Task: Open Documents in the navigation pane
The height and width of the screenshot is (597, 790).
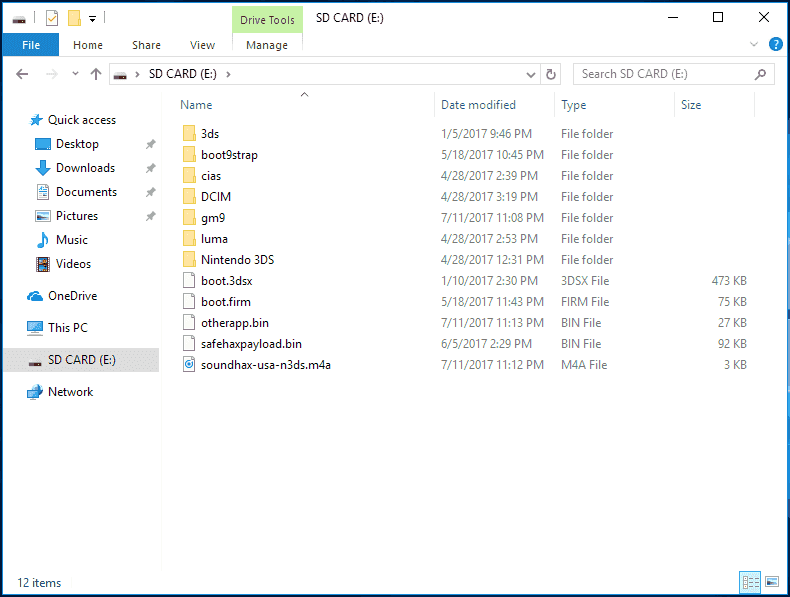Action: click(86, 192)
